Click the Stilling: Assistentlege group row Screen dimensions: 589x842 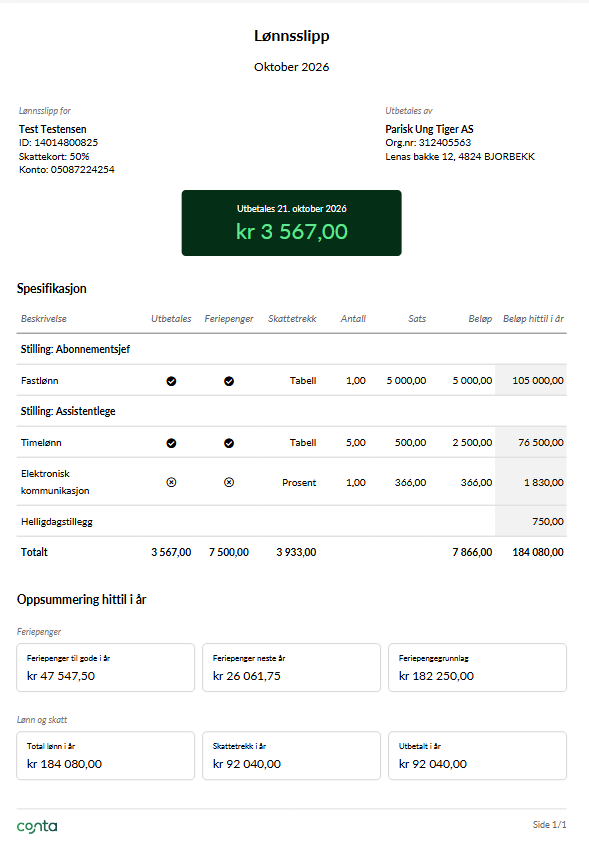[x=292, y=411]
